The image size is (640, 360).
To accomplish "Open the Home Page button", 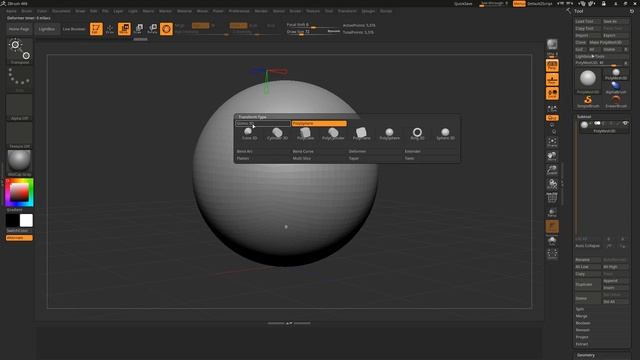I will (19, 29).
